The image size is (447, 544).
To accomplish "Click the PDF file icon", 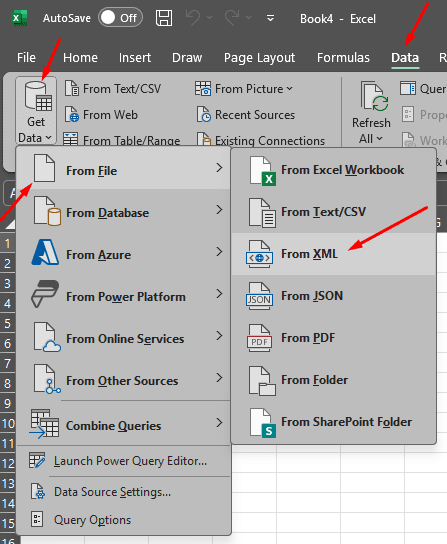I will click(259, 338).
